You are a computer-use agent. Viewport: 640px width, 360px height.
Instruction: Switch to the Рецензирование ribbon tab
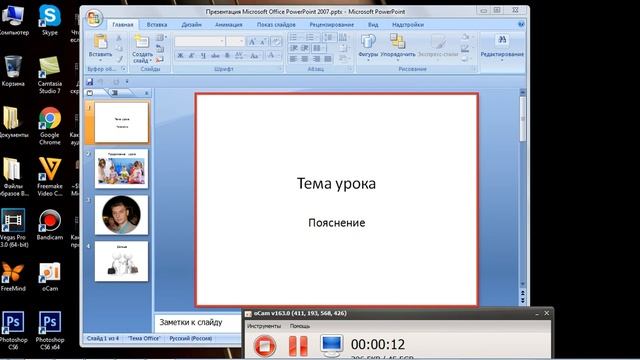coord(331,24)
